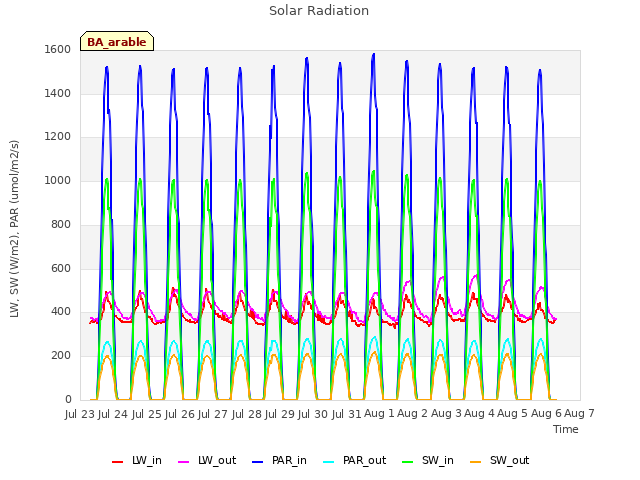
Task: Click the Jul 31 x-axis tick label
Action: tap(346, 414)
